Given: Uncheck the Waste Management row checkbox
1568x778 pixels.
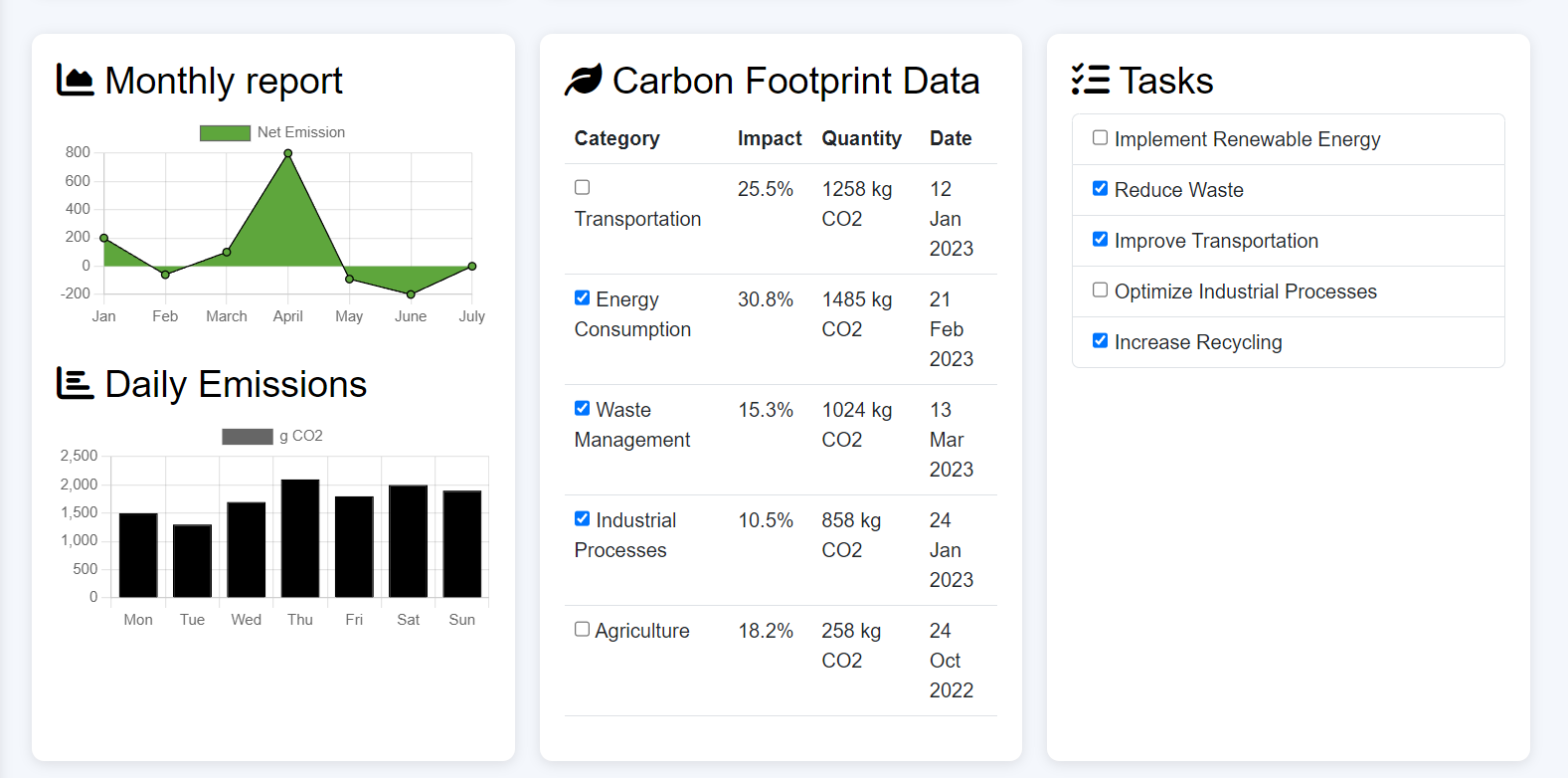Looking at the screenshot, I should (x=583, y=408).
